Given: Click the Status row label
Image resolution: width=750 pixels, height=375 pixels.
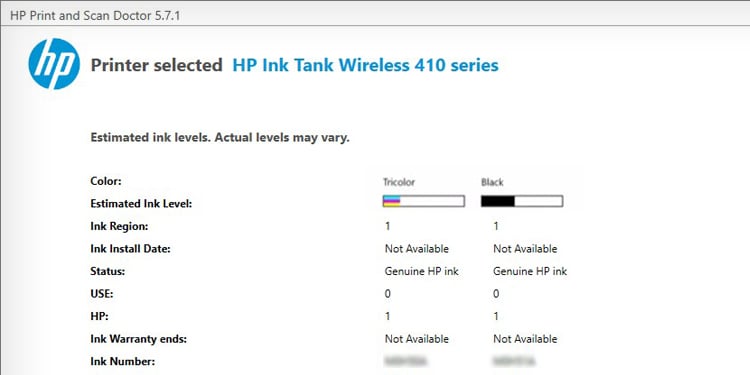Looking at the screenshot, I should [108, 271].
